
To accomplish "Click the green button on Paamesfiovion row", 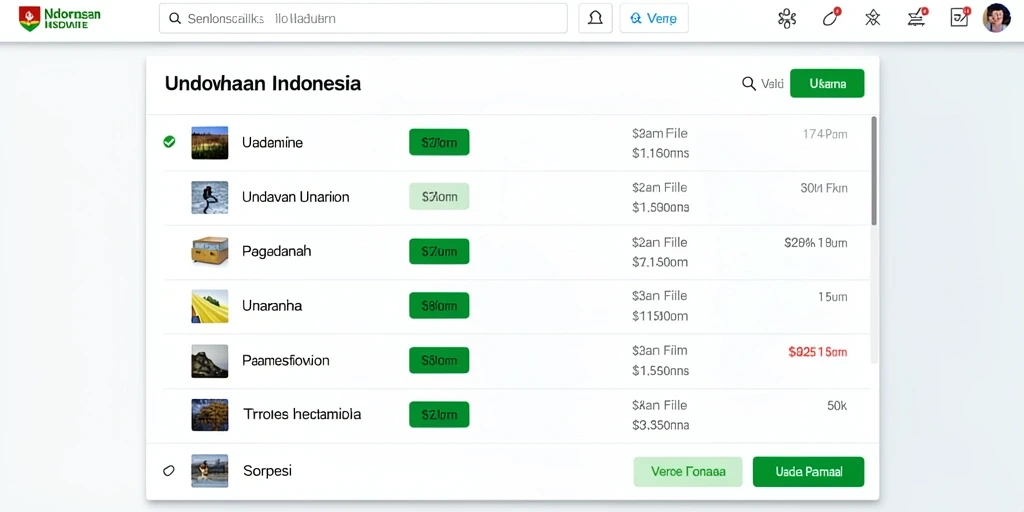I will (439, 360).
